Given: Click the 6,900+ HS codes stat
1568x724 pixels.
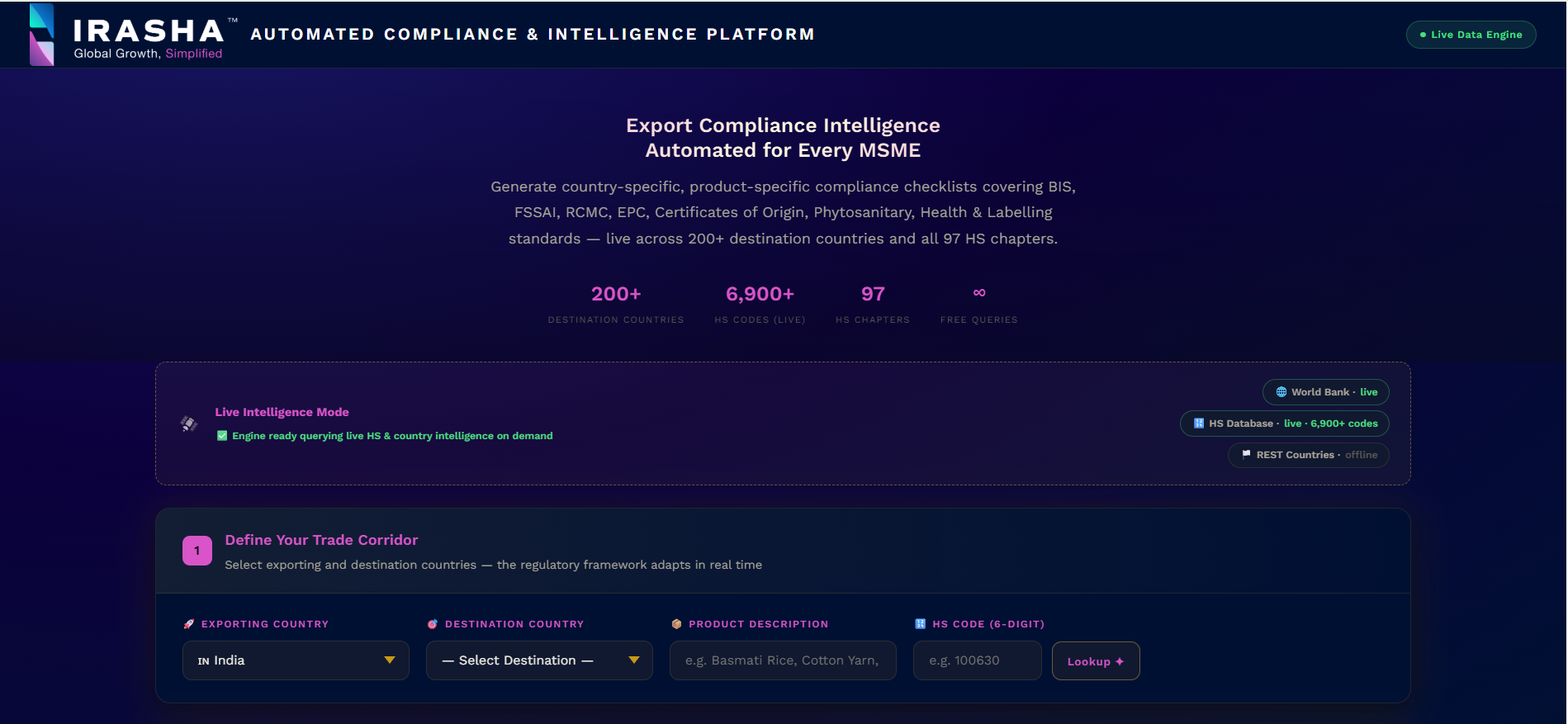Looking at the screenshot, I should [x=760, y=304].
